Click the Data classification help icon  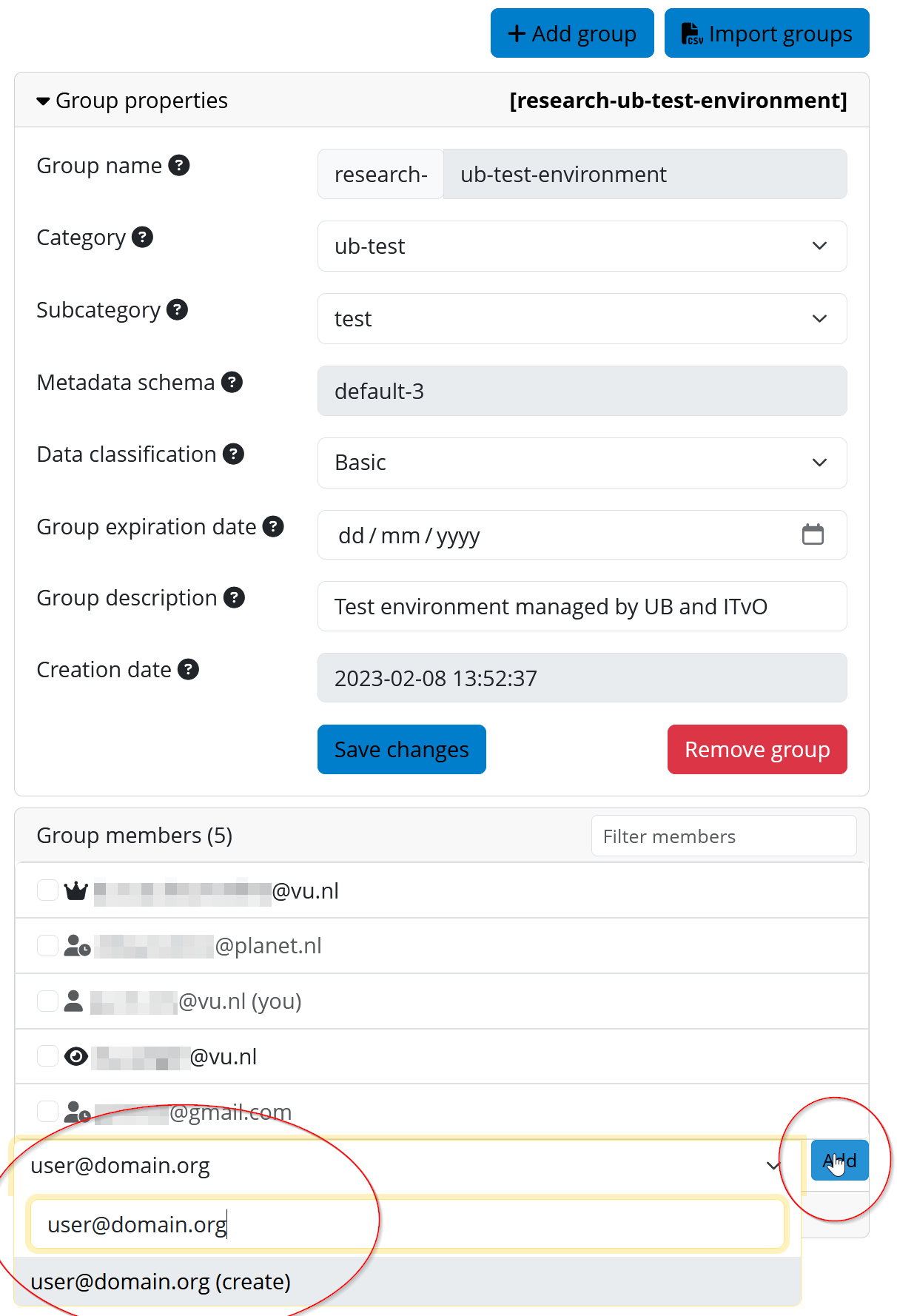pos(234,454)
